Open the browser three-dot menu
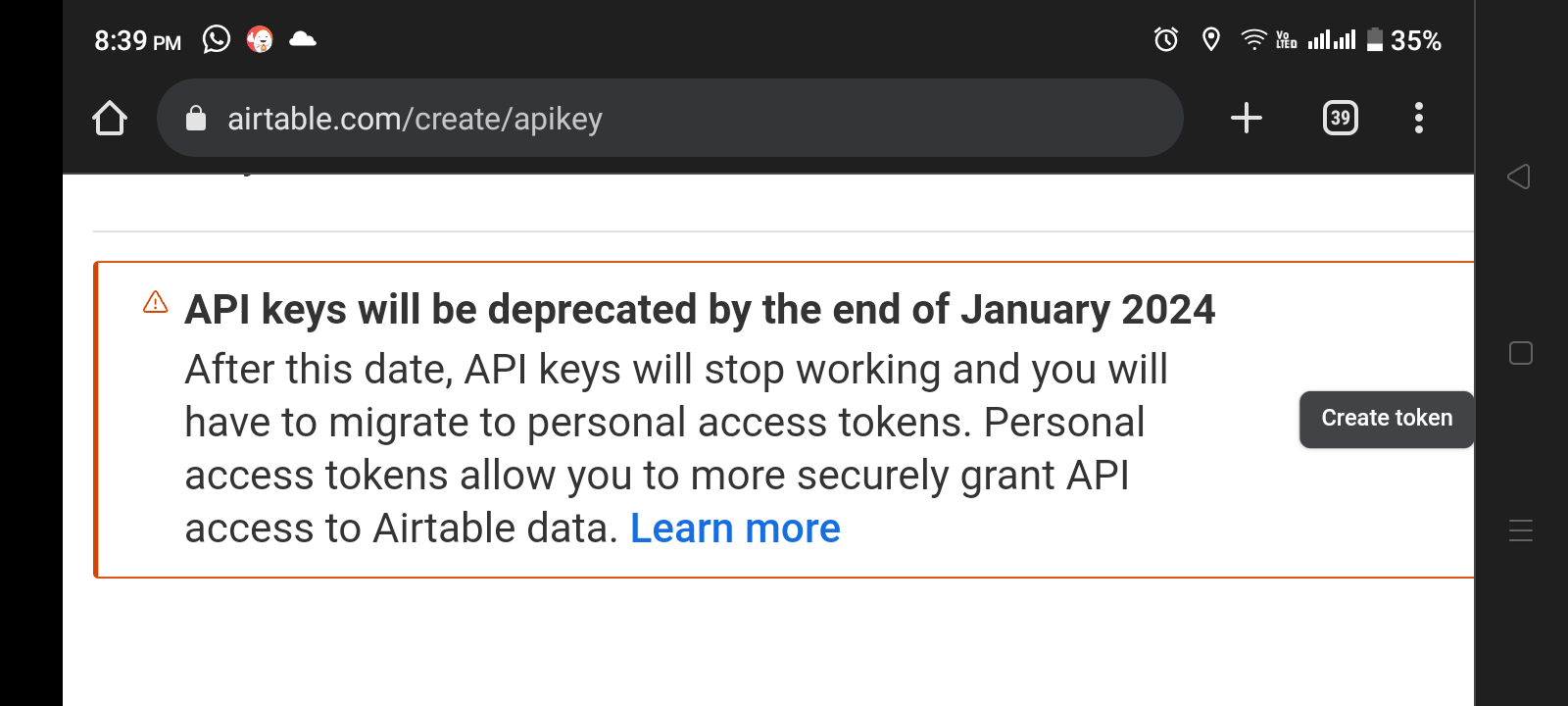The image size is (1568, 706). click(x=1418, y=119)
